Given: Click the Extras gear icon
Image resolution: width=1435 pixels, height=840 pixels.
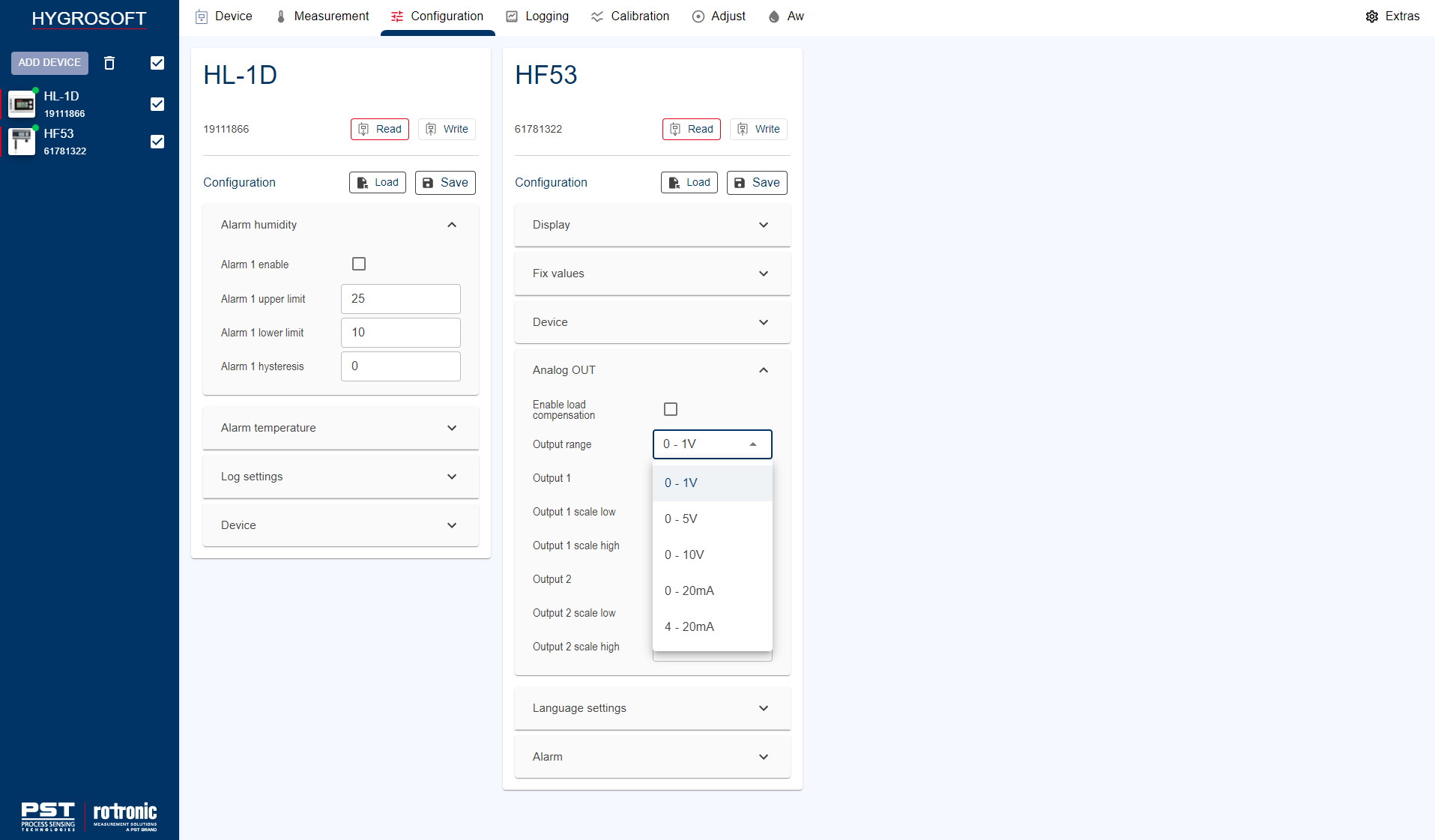Looking at the screenshot, I should (x=1372, y=16).
